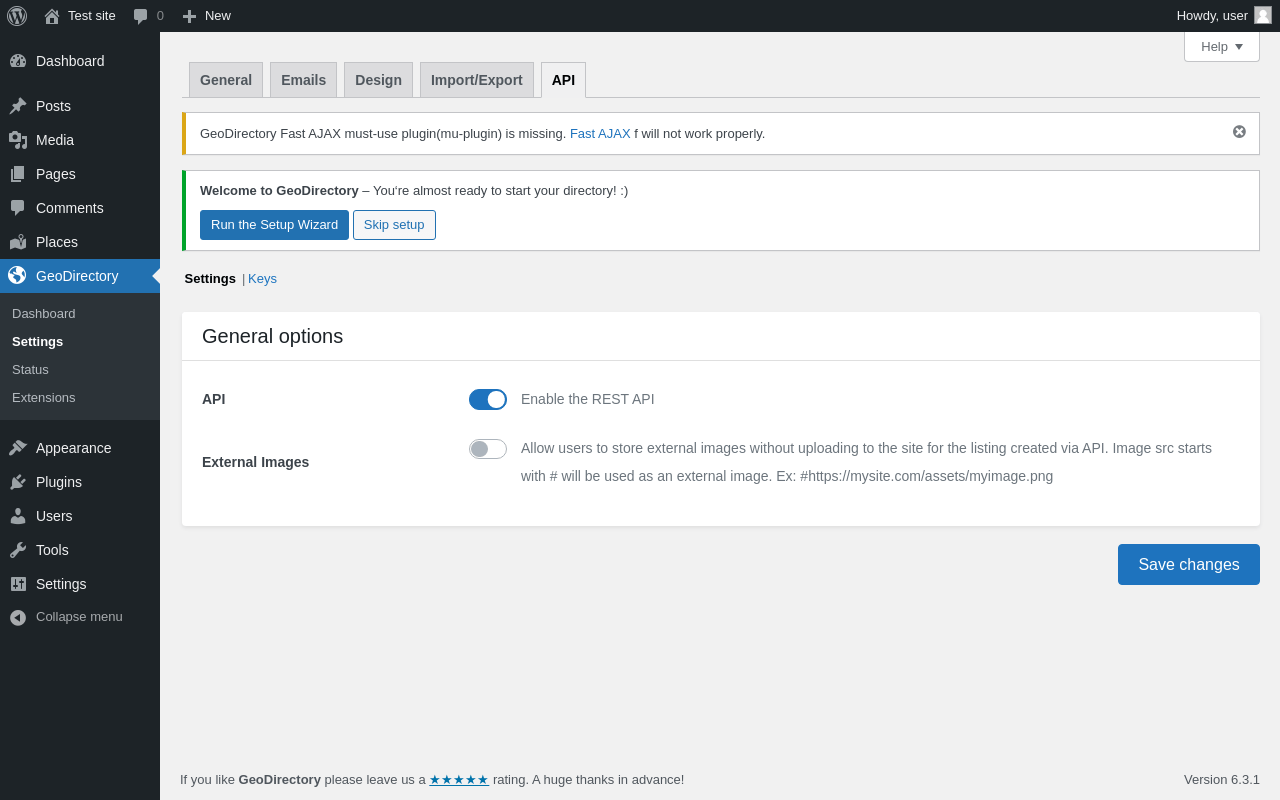
Task: Click the five-star rating link
Action: click(459, 779)
